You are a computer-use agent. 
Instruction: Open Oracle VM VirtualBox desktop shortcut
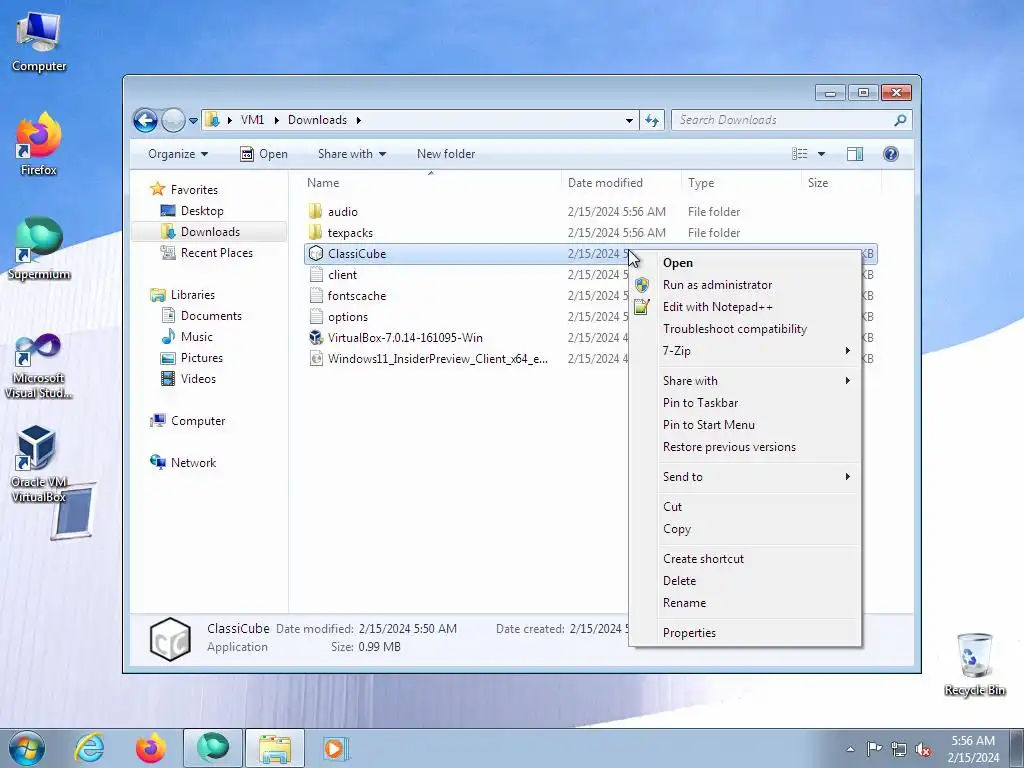click(39, 463)
